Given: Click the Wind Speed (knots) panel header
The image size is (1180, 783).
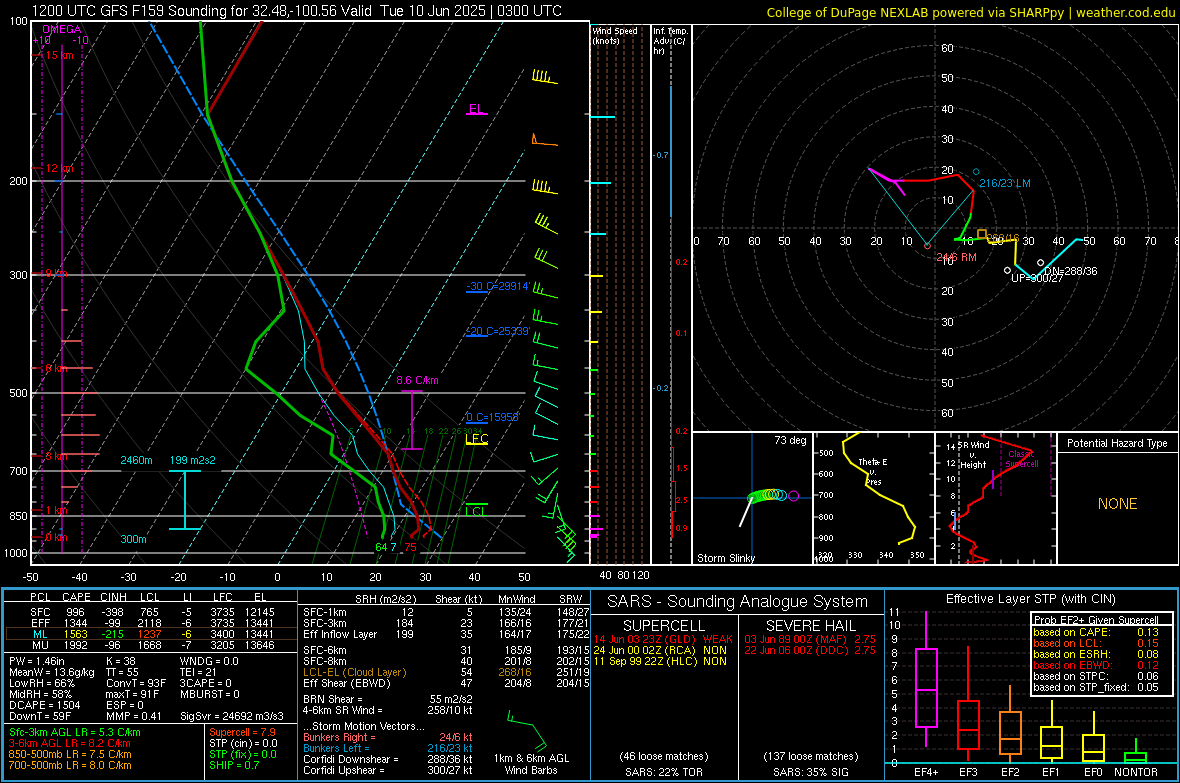Looking at the screenshot, I should [x=614, y=35].
